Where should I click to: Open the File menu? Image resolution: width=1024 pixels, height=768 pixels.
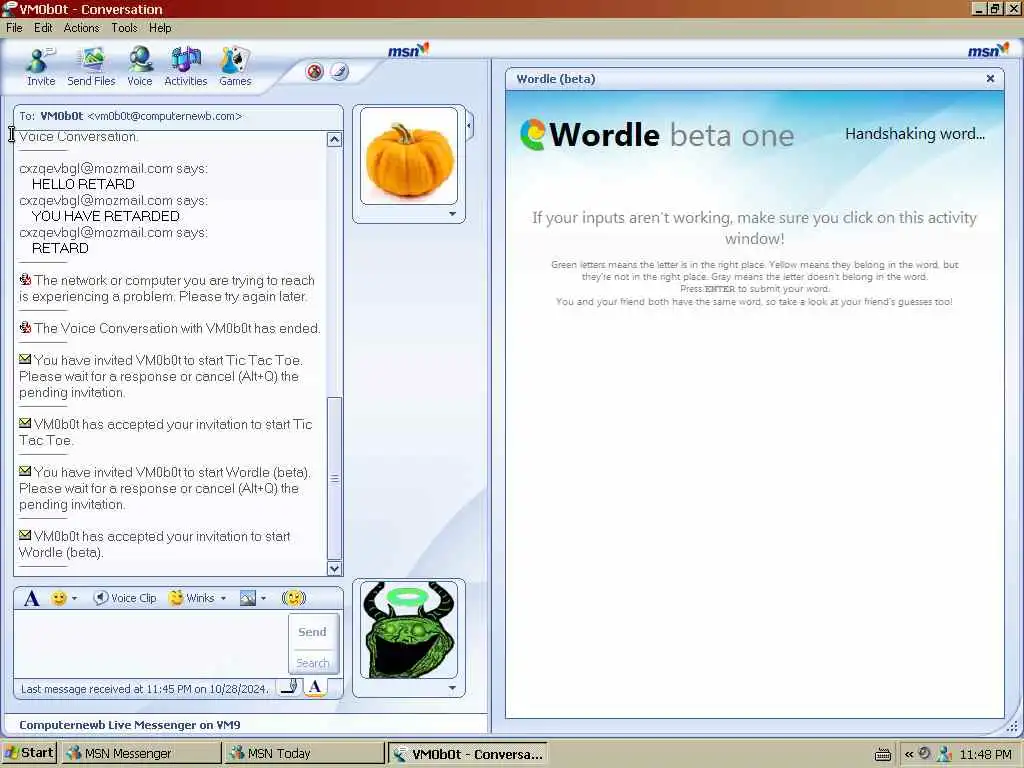click(x=14, y=28)
